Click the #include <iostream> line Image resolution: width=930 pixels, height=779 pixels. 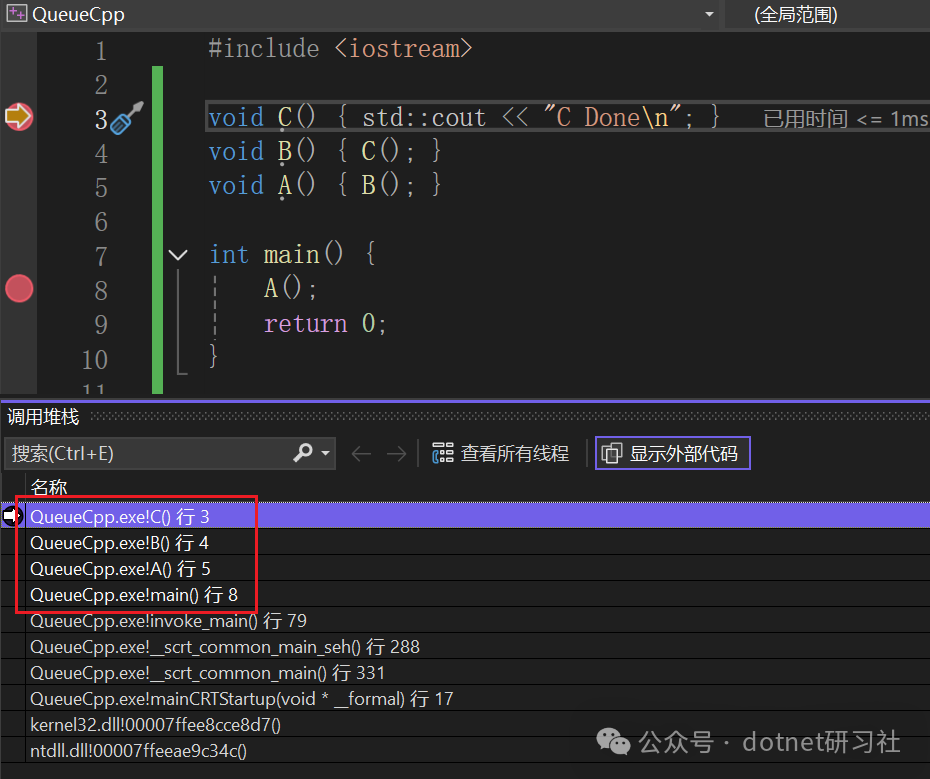pyautogui.click(x=340, y=49)
